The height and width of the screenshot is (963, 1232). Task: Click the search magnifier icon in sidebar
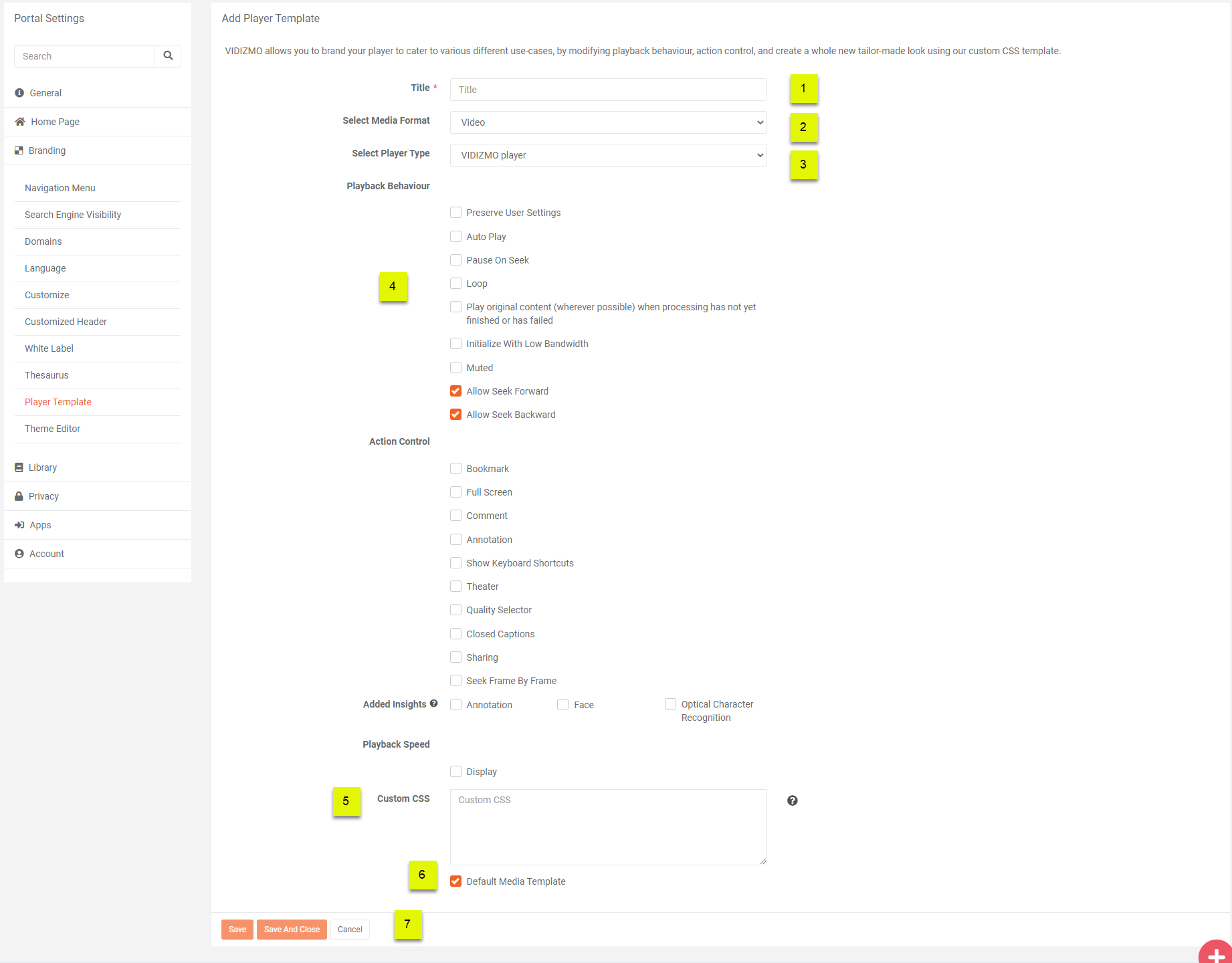[168, 56]
